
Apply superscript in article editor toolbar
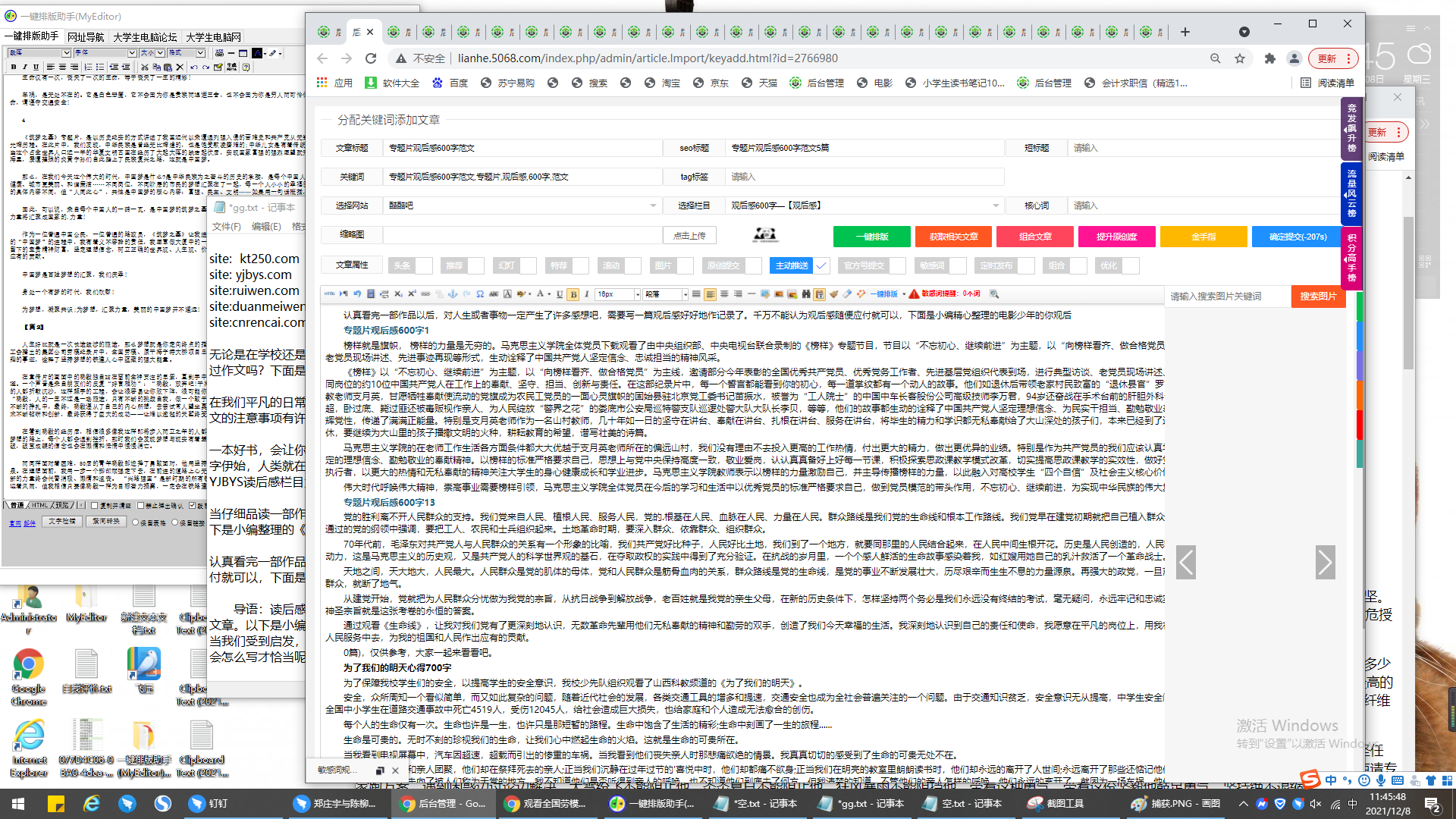point(412,293)
